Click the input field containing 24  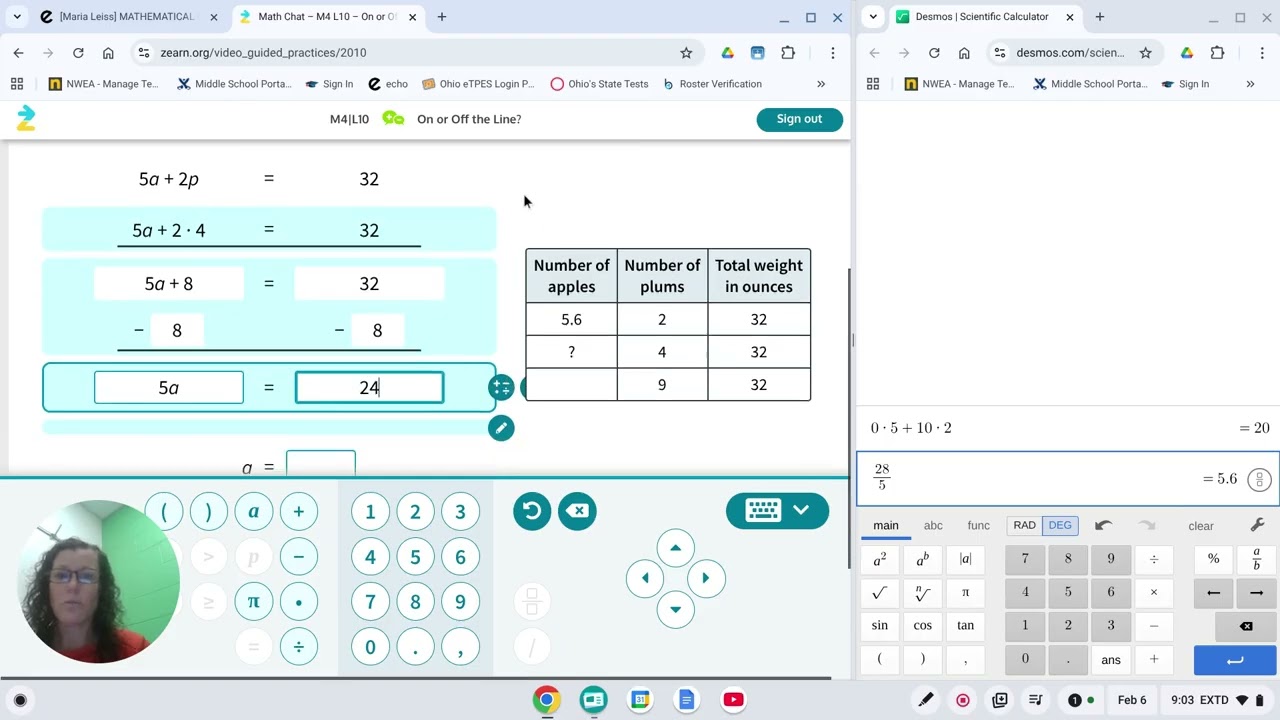(369, 387)
